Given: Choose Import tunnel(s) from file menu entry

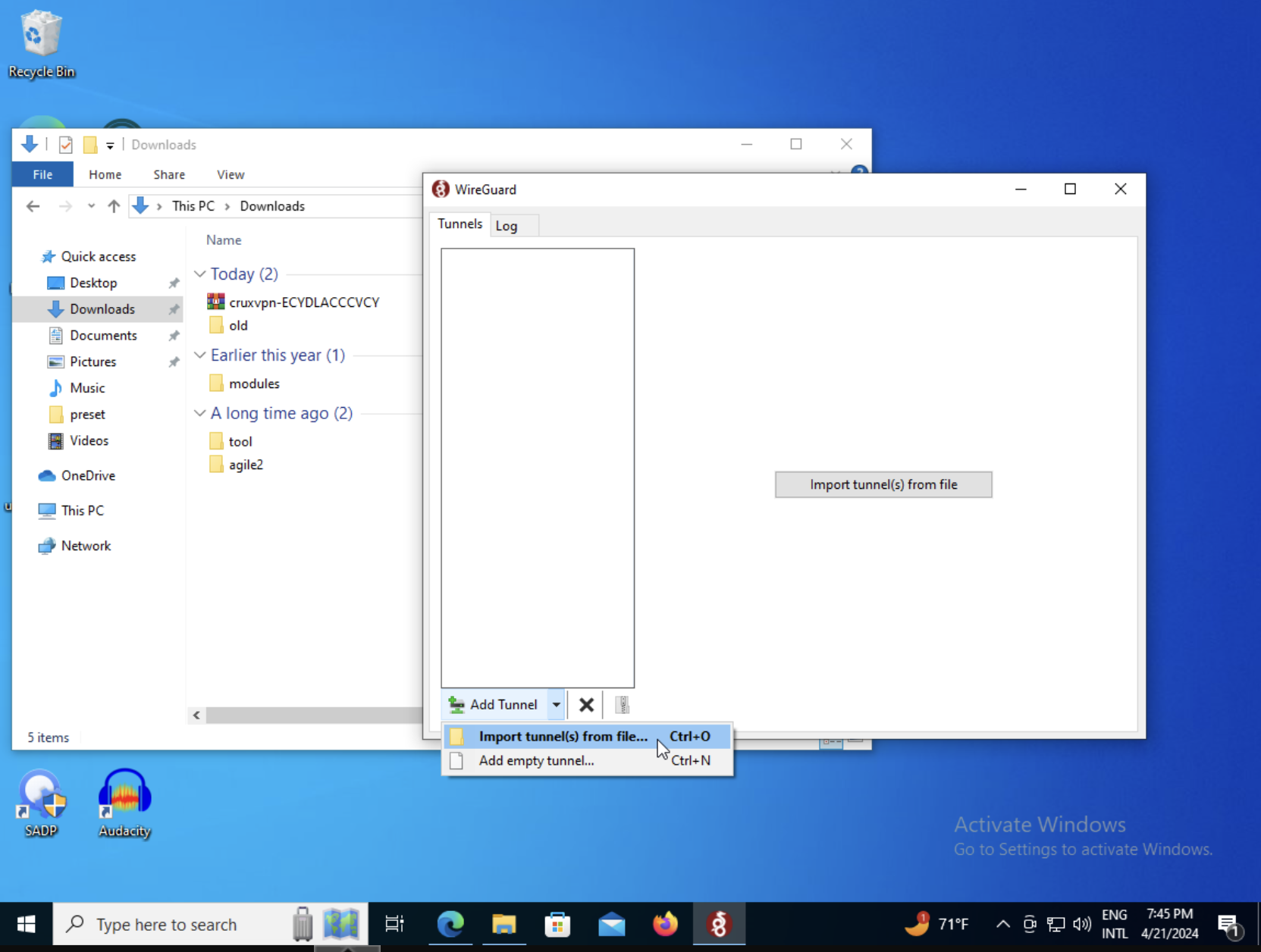Looking at the screenshot, I should (x=563, y=736).
